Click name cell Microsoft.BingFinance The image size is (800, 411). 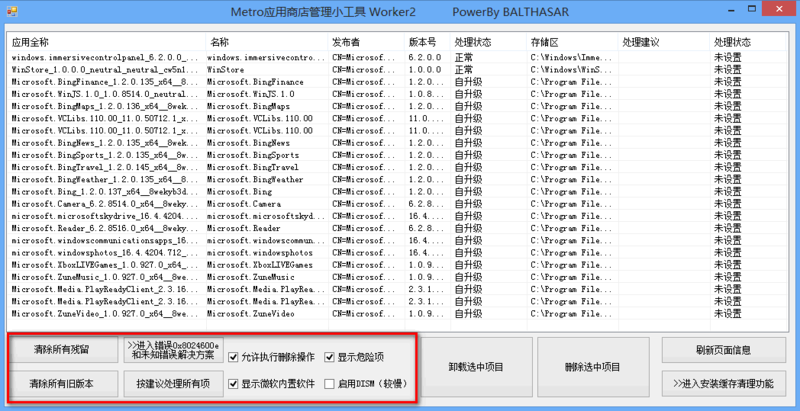point(255,82)
